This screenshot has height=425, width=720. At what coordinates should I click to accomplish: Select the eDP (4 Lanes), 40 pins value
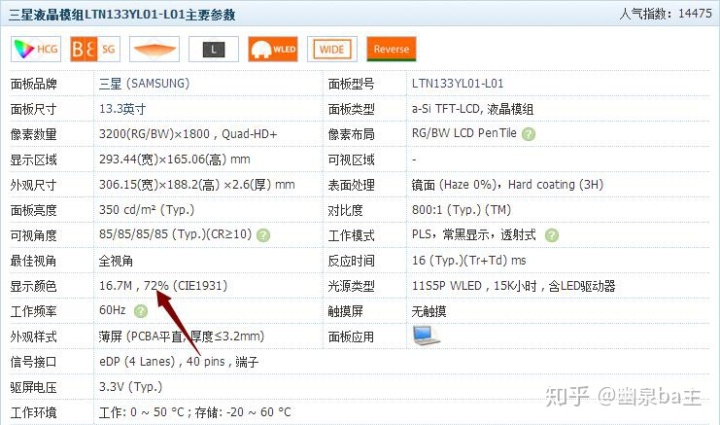179,362
